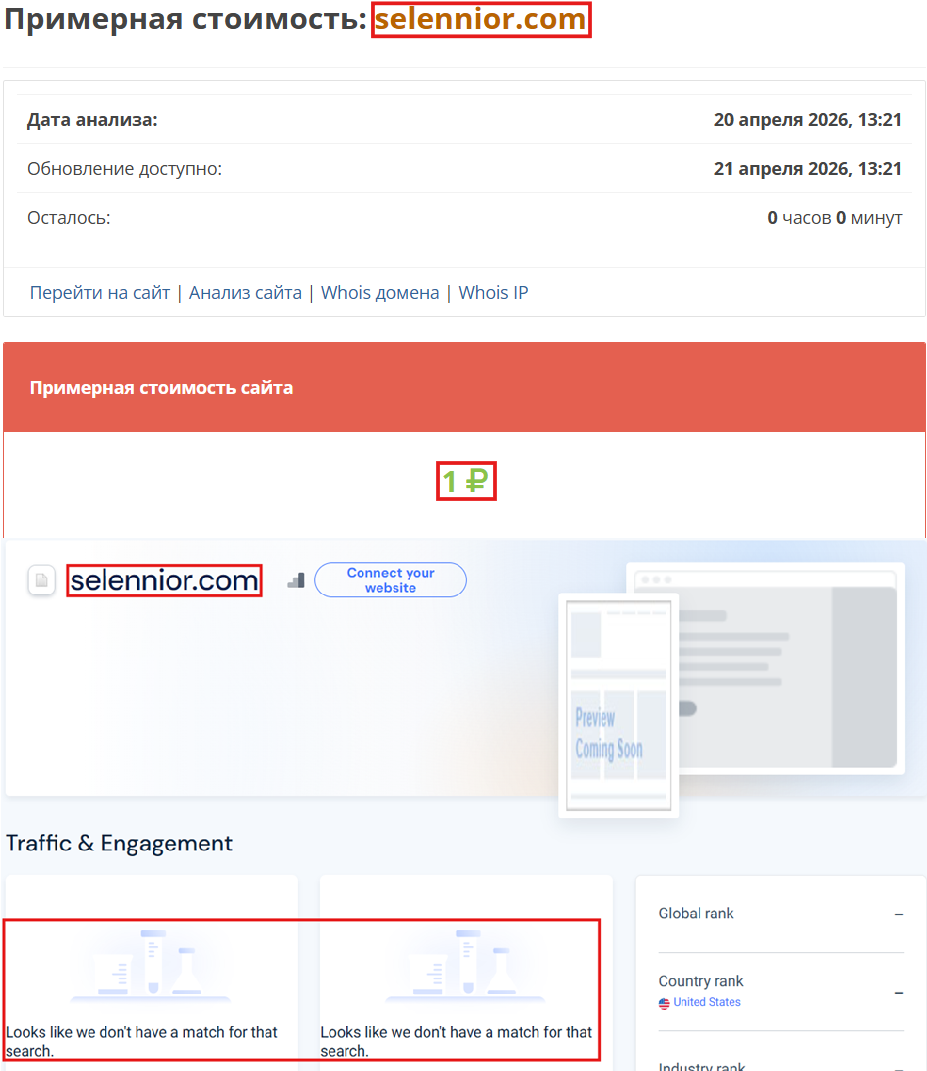Click the page document icon beside selennior.com
The width and height of the screenshot is (927, 1071).
[x=41, y=580]
